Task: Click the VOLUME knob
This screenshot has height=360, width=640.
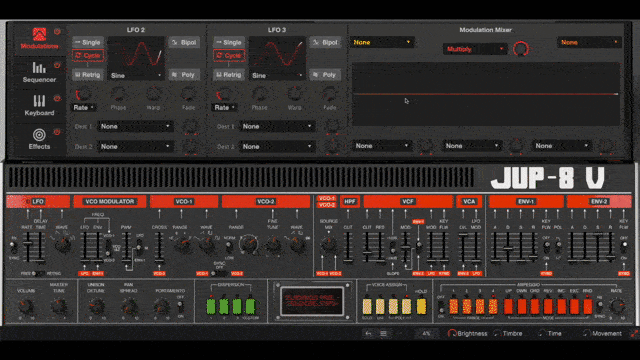Action: pos(26,306)
